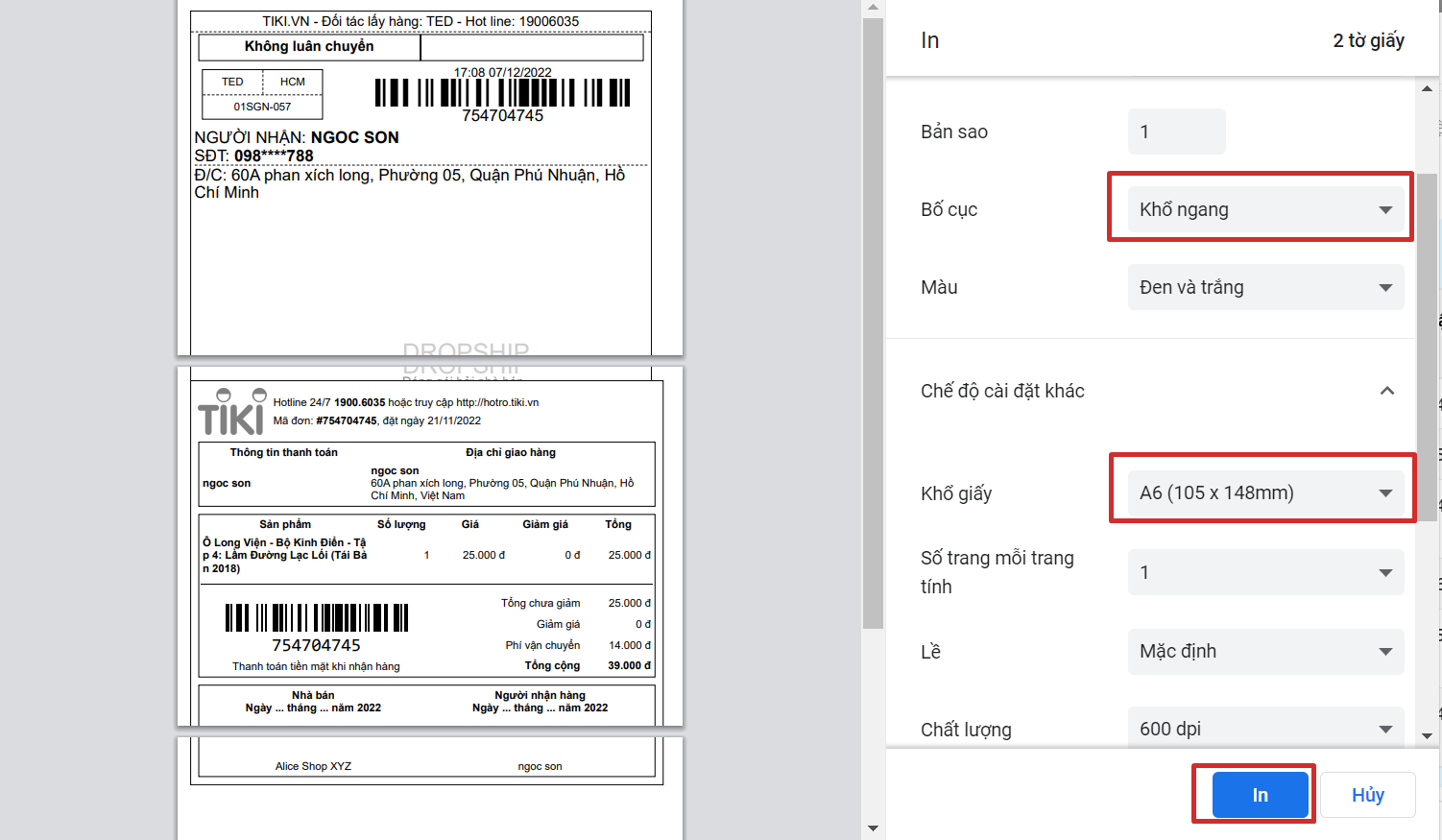This screenshot has height=840, width=1442.
Task: Click the 'Chế độ cài đặt khác' label
Action: pos(1002,391)
